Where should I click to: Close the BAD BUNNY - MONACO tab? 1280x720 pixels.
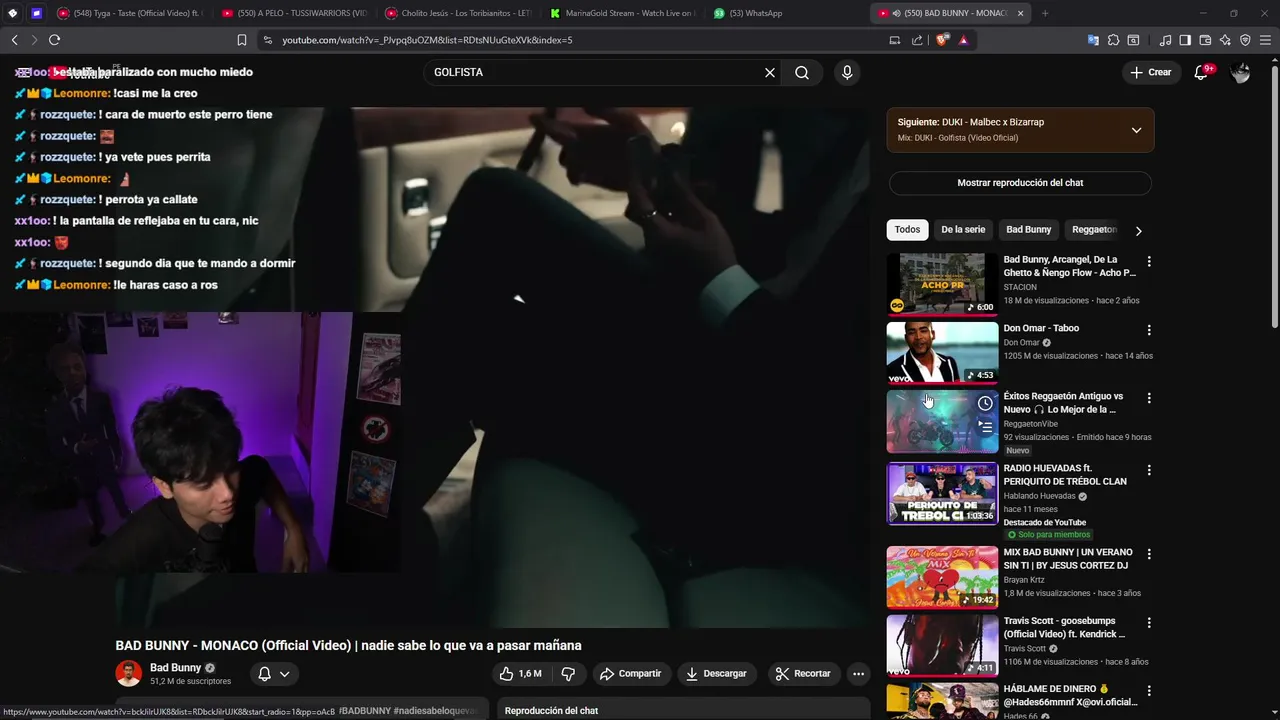coord(1020,13)
